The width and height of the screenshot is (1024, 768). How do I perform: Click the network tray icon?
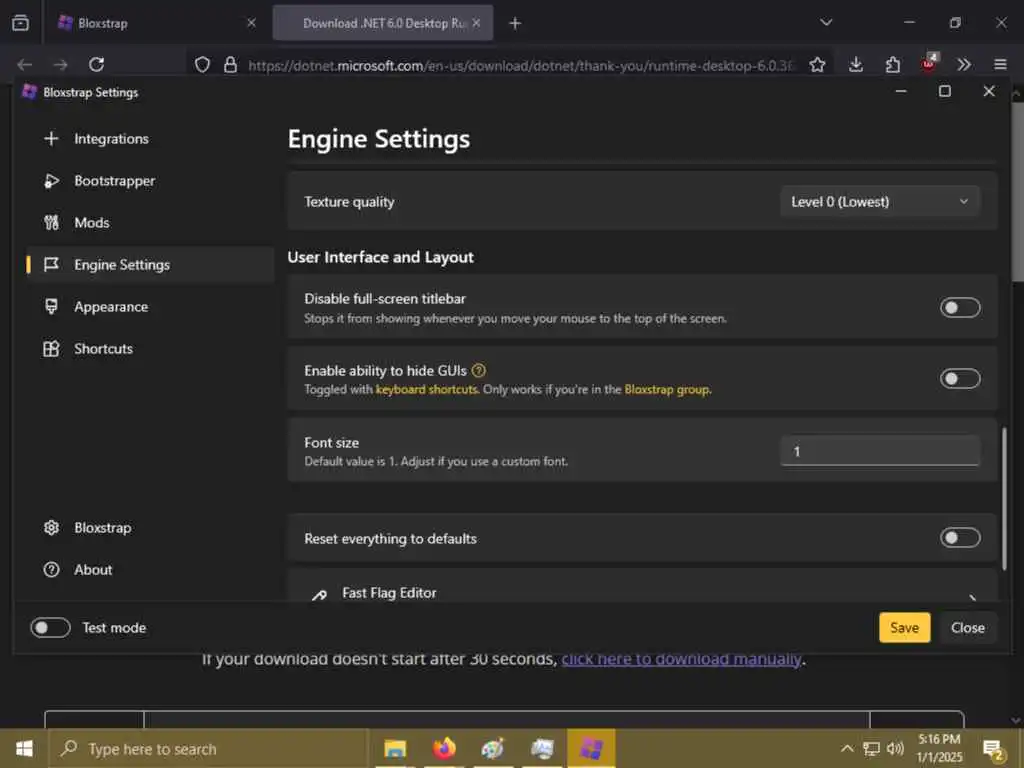(871, 748)
